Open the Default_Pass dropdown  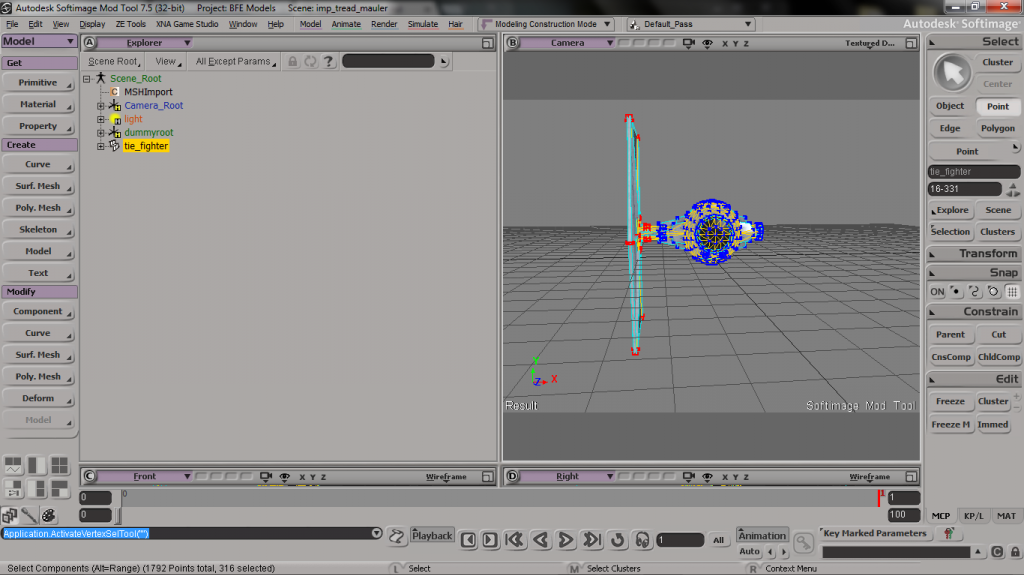pyautogui.click(x=691, y=24)
